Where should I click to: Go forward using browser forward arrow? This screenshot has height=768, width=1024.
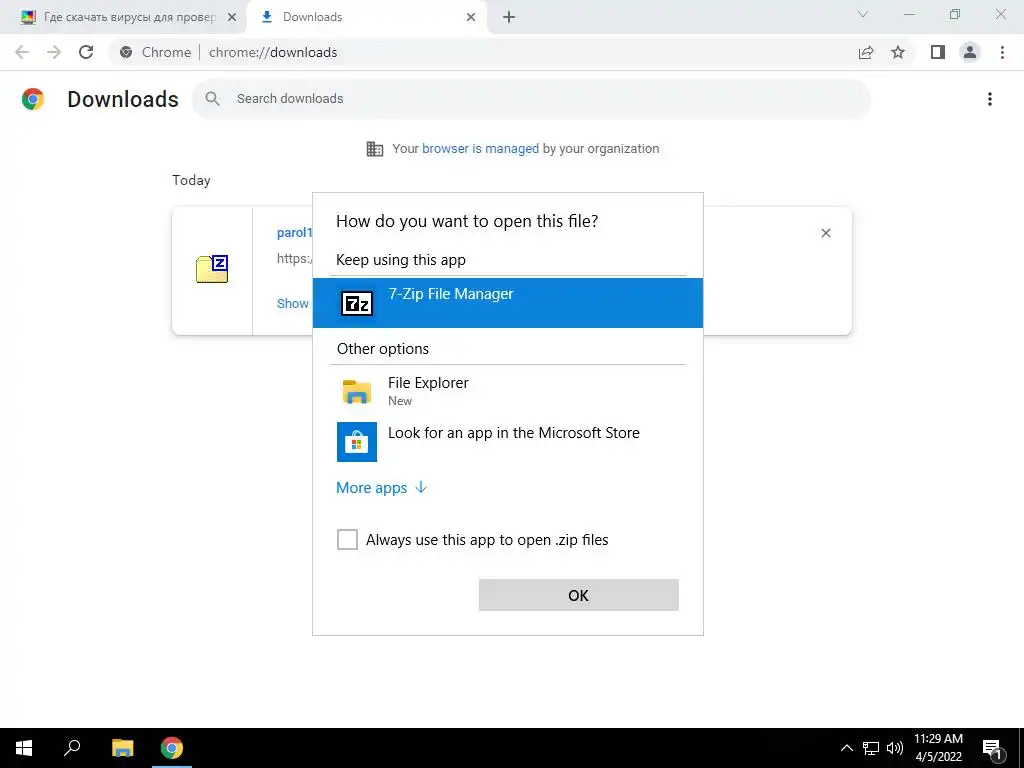54,52
